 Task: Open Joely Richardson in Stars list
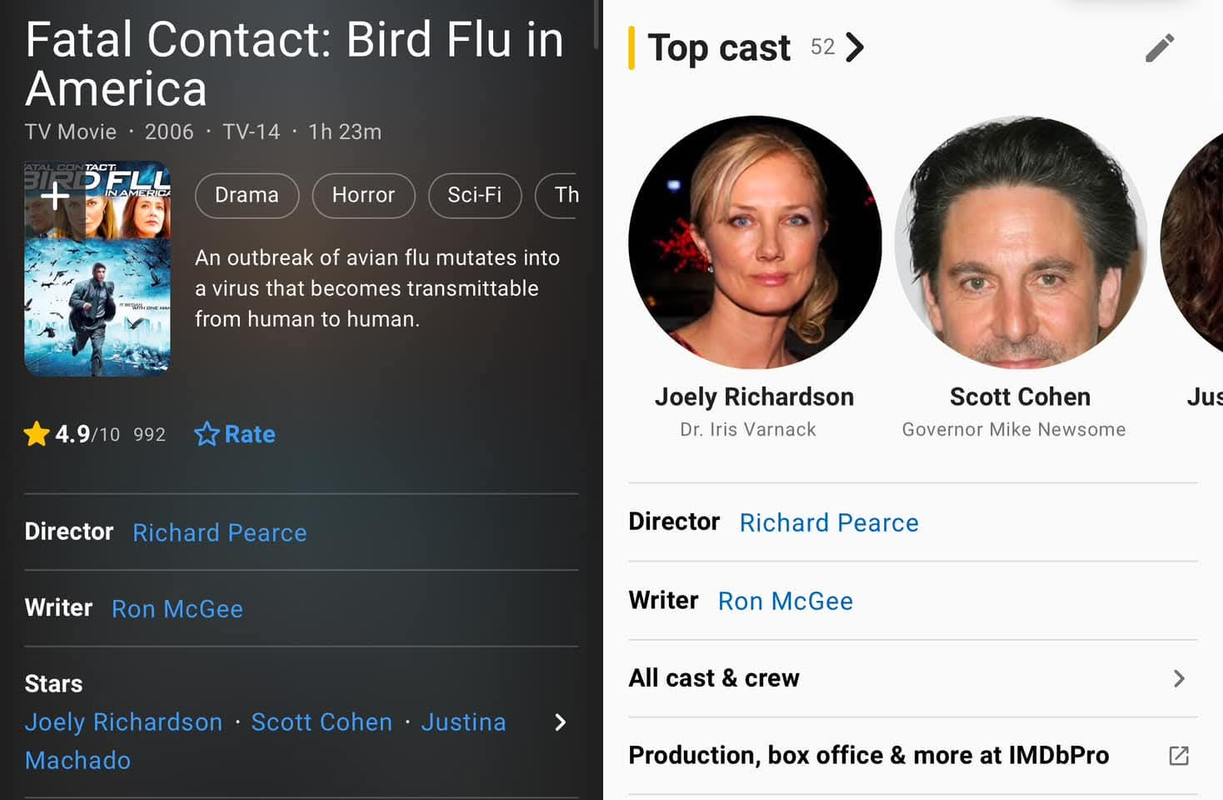[124, 722]
